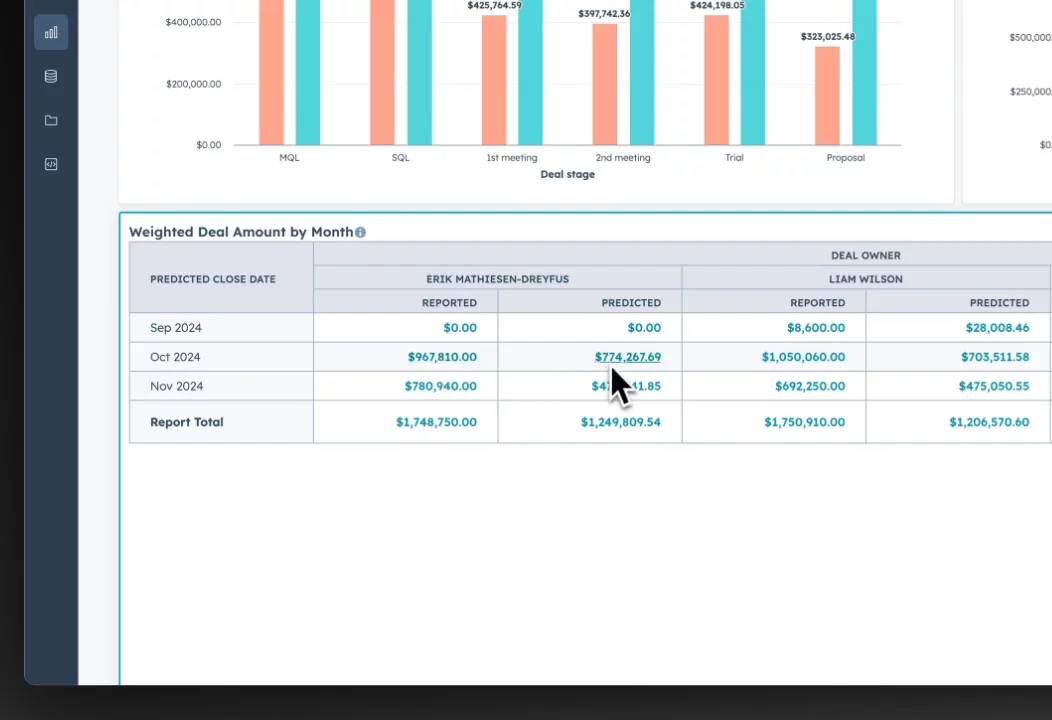The width and height of the screenshot is (1052, 720).
Task: Open the $780,940.00 Nov 2024 reported value
Action: tap(440, 386)
